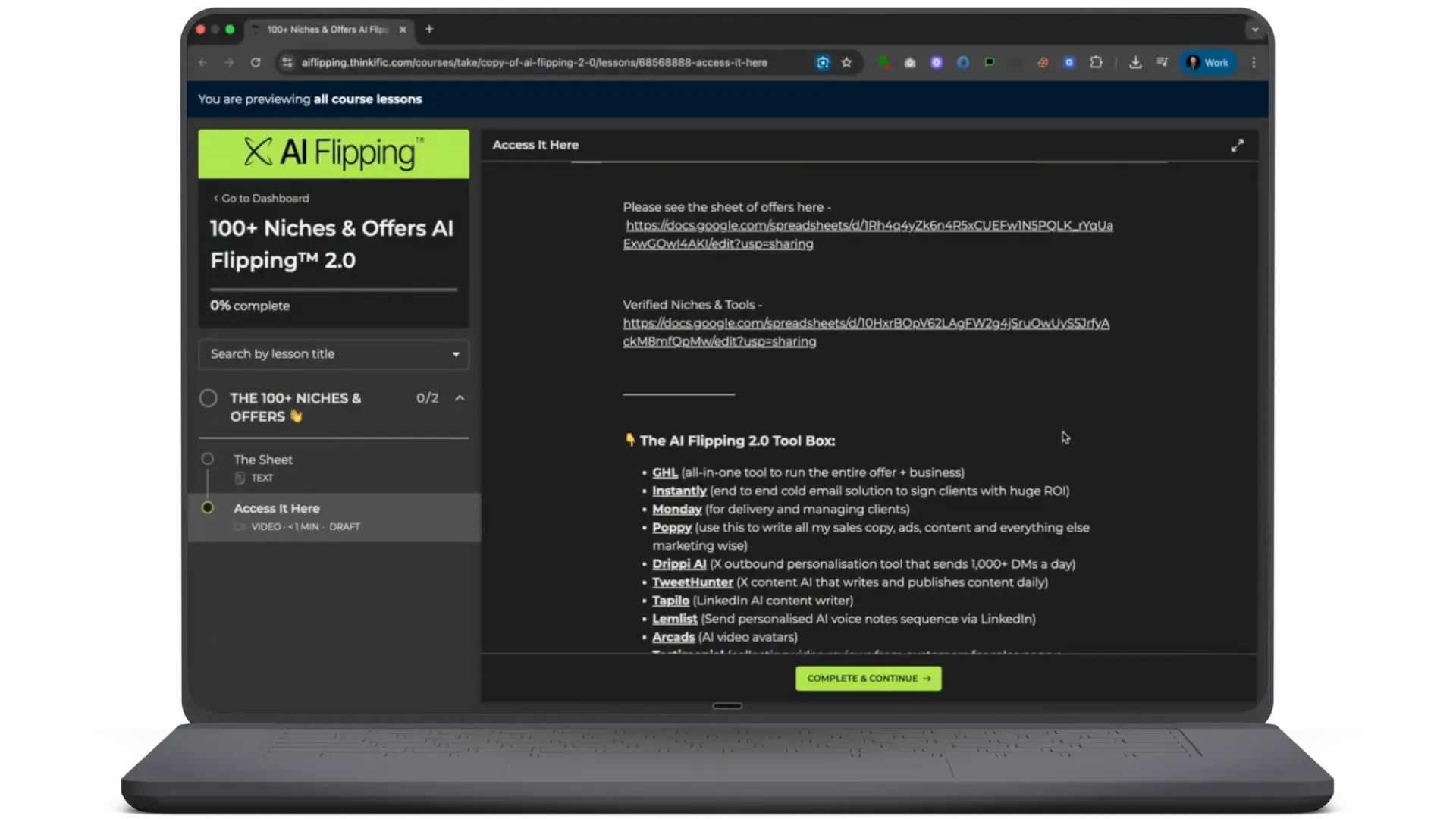Bookmark this page with star icon
1456x819 pixels.
[x=847, y=63]
